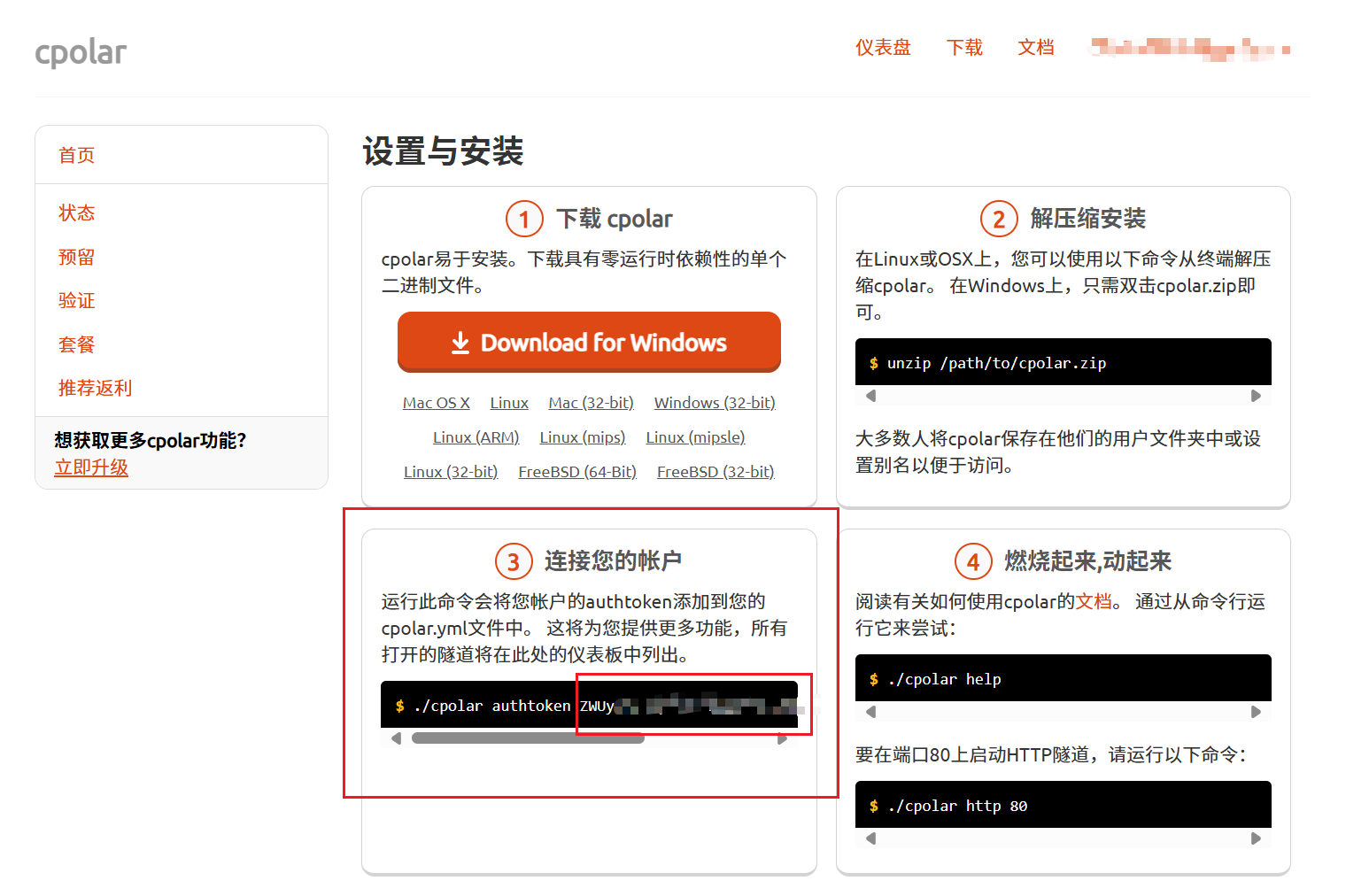This screenshot has width=1369, height=896.
Task: Click left scroll arrow under unzip command
Action: click(x=871, y=396)
